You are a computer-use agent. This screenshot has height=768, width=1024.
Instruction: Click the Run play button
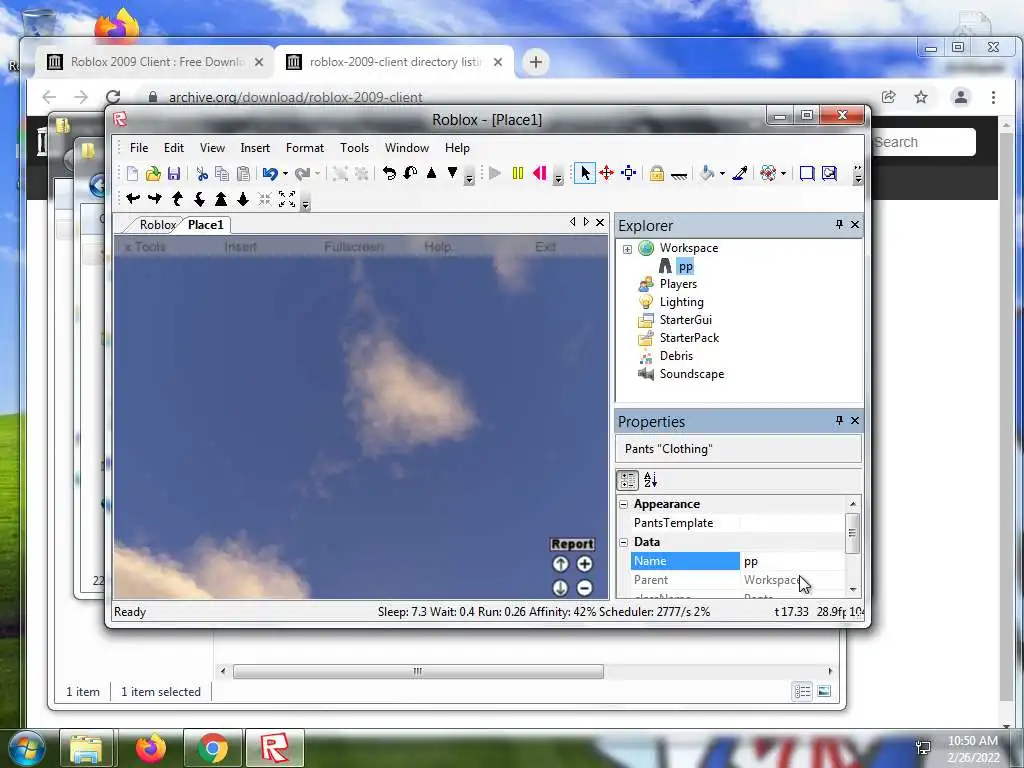[495, 173]
